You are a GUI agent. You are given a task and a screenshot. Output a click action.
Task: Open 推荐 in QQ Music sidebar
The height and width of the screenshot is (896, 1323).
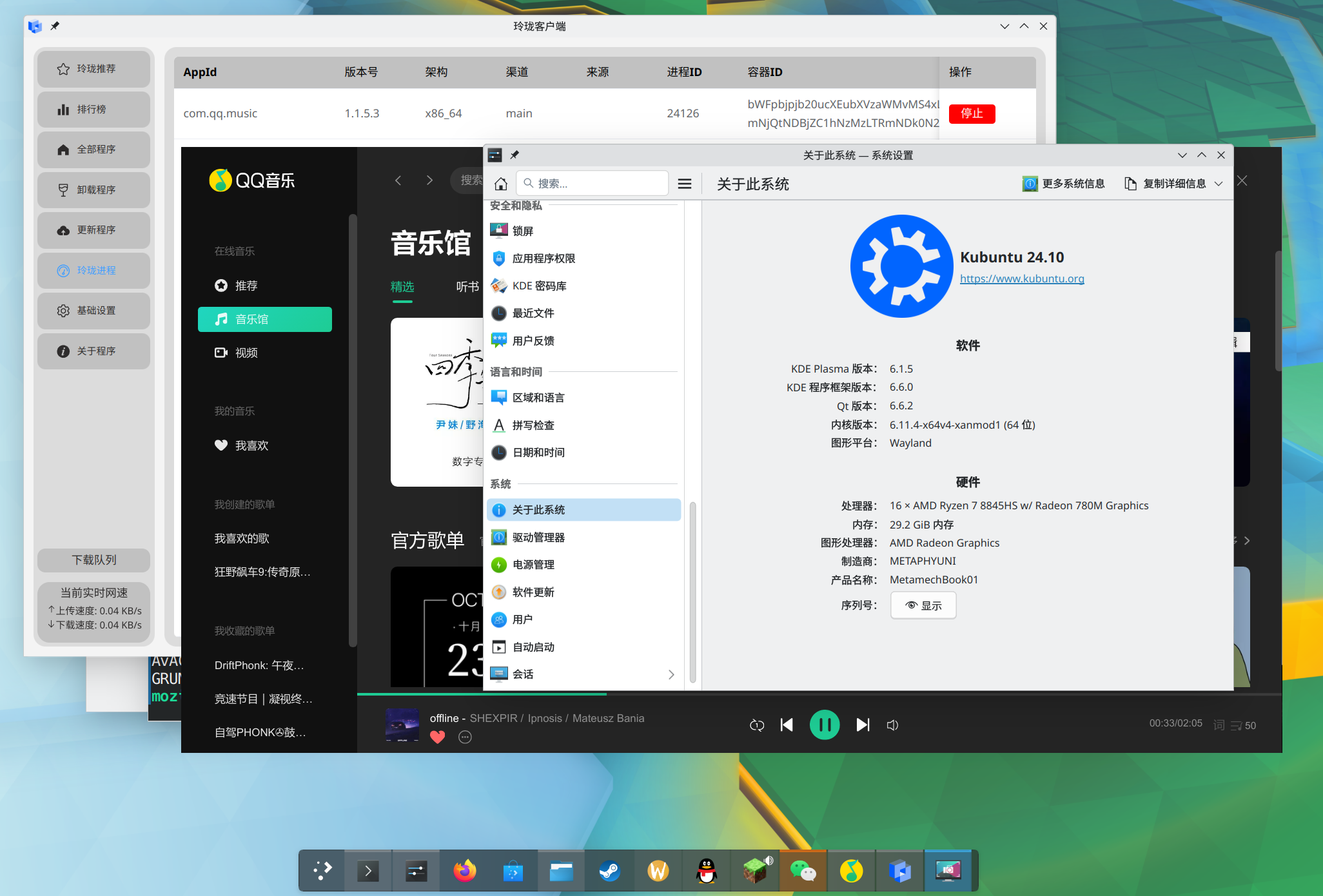pos(264,286)
